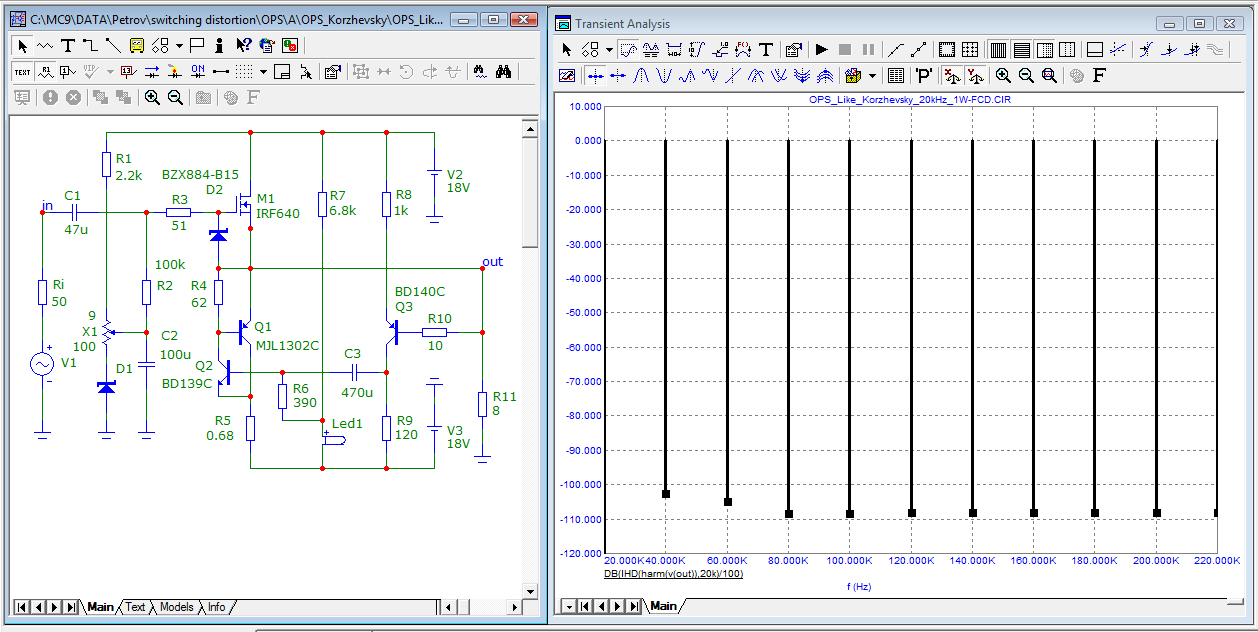This screenshot has width=1258, height=632.
Task: Open shapes dropdown arrow in Transient Analysis toolbar
Action: pos(609,49)
